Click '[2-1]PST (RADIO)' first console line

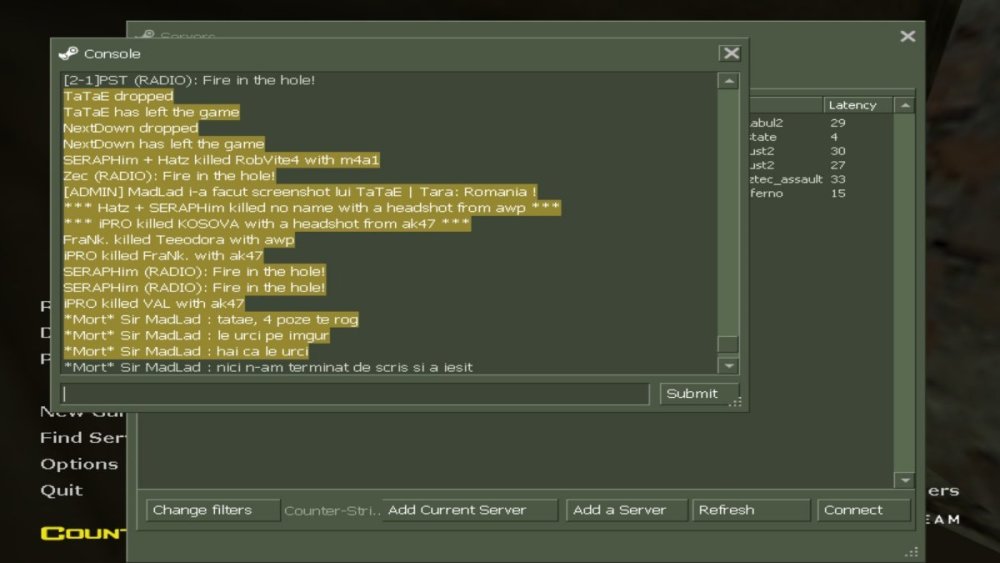click(x=189, y=80)
